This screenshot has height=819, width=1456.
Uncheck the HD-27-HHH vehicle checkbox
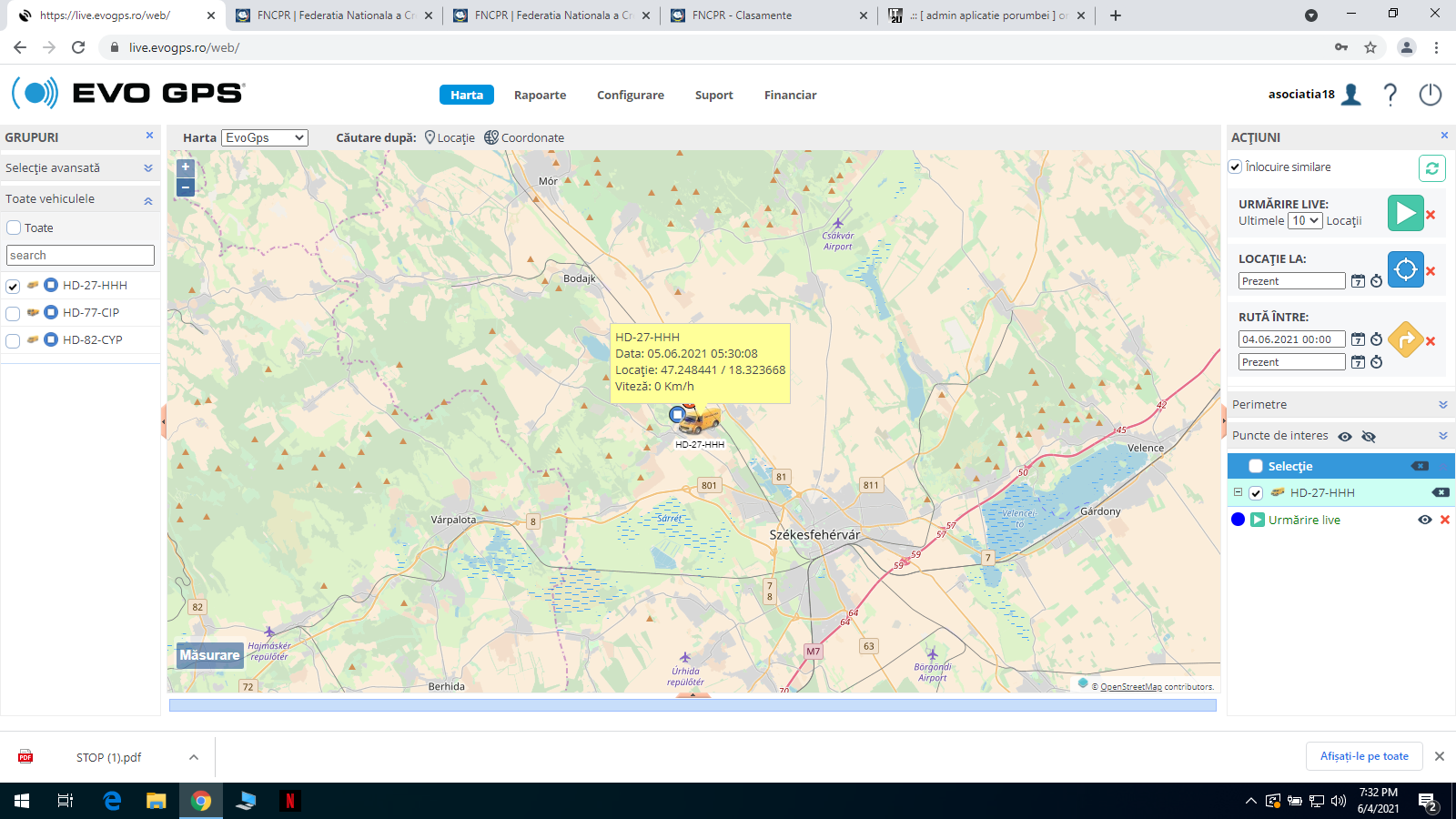click(x=13, y=287)
